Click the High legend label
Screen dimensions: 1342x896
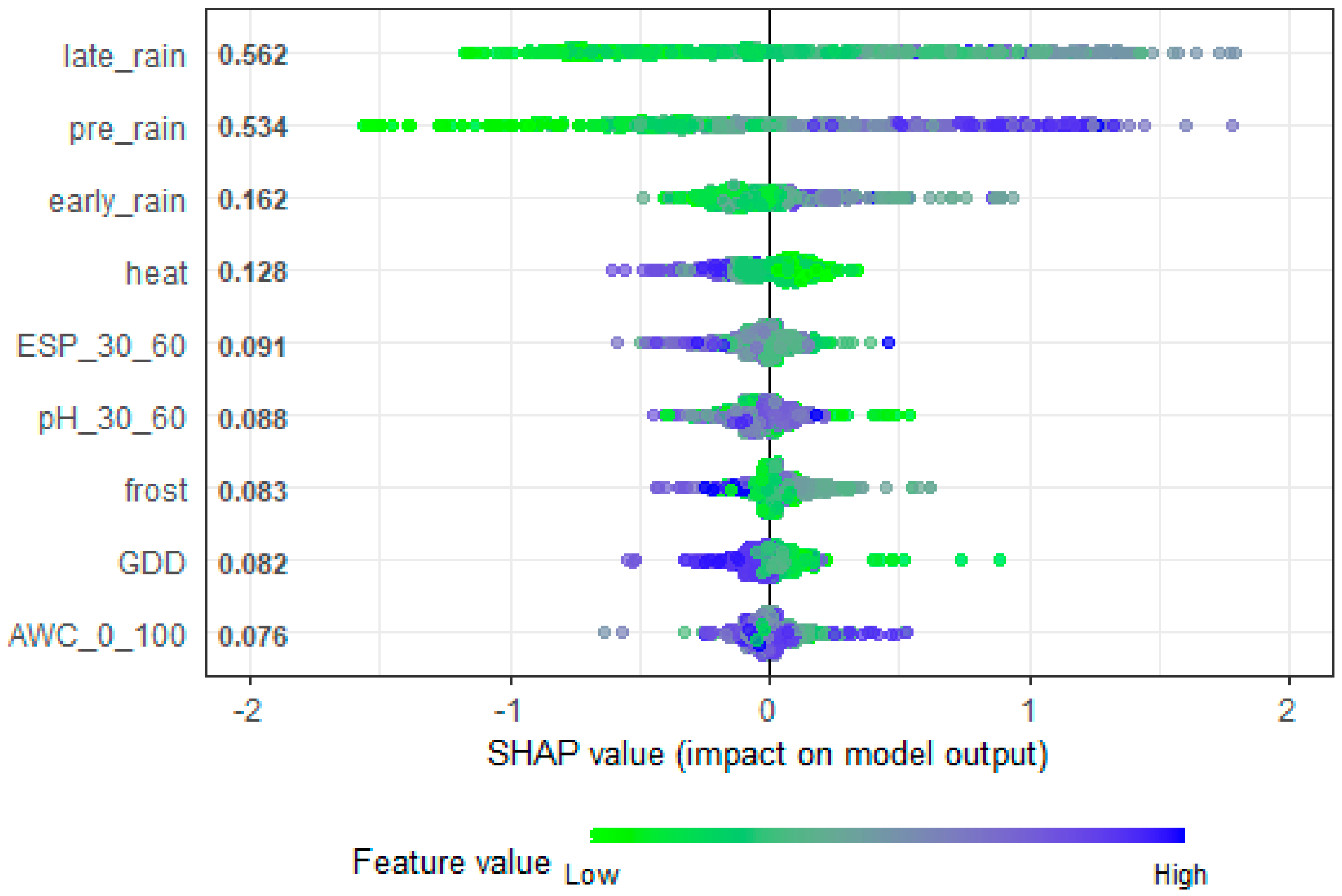pyautogui.click(x=1180, y=875)
